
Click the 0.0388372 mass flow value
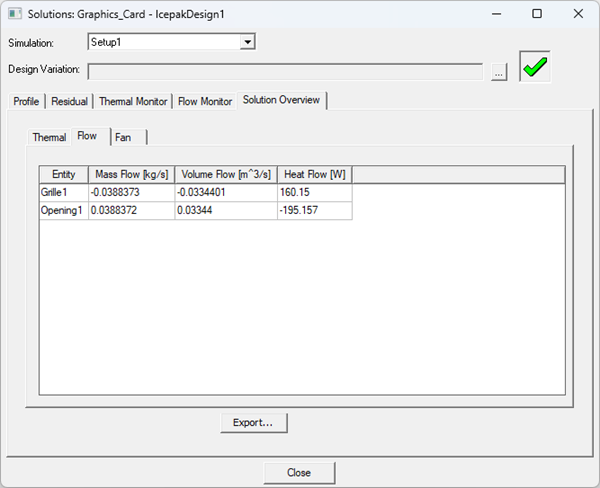[132, 210]
